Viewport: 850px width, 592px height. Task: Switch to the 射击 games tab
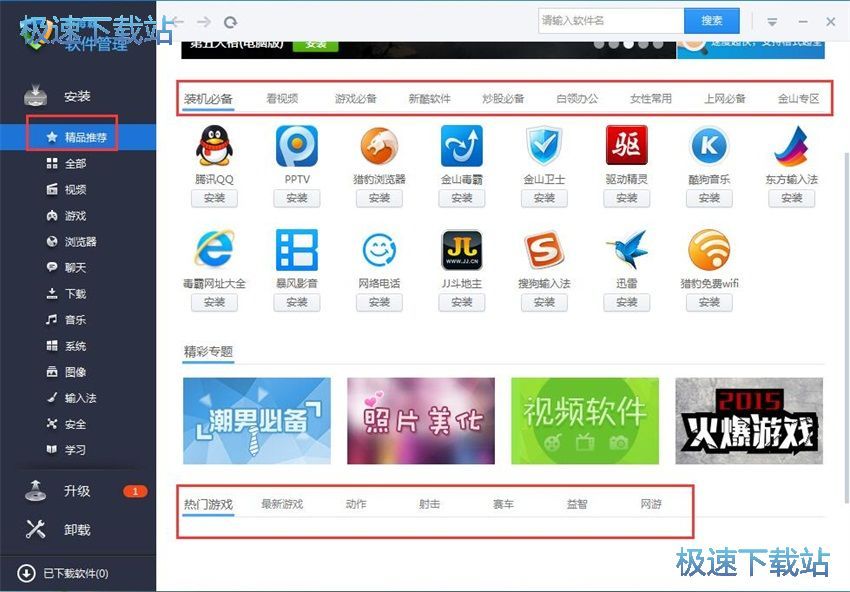pyautogui.click(x=429, y=504)
